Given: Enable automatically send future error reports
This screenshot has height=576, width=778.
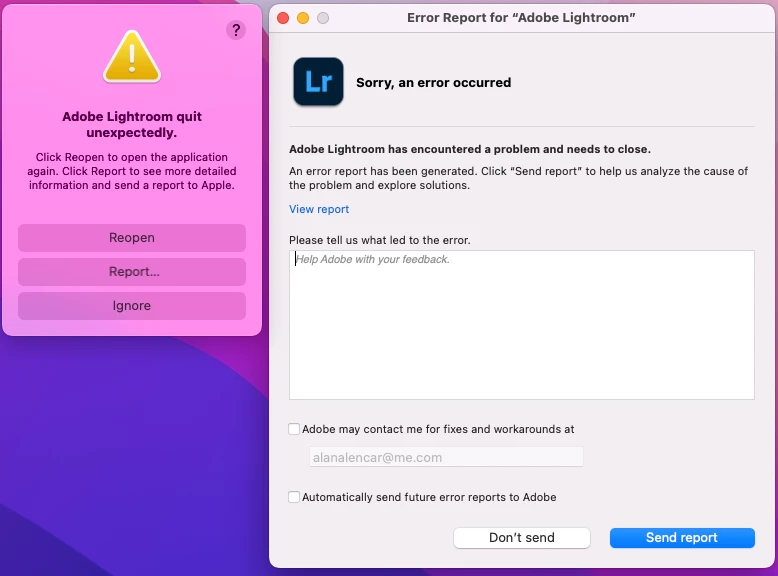Looking at the screenshot, I should pos(294,497).
